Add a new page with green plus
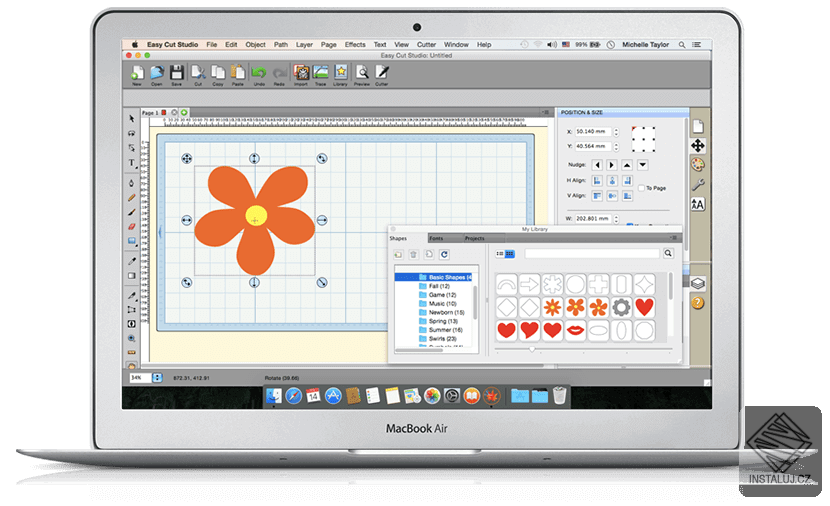The width and height of the screenshot is (830, 506). pos(184,112)
